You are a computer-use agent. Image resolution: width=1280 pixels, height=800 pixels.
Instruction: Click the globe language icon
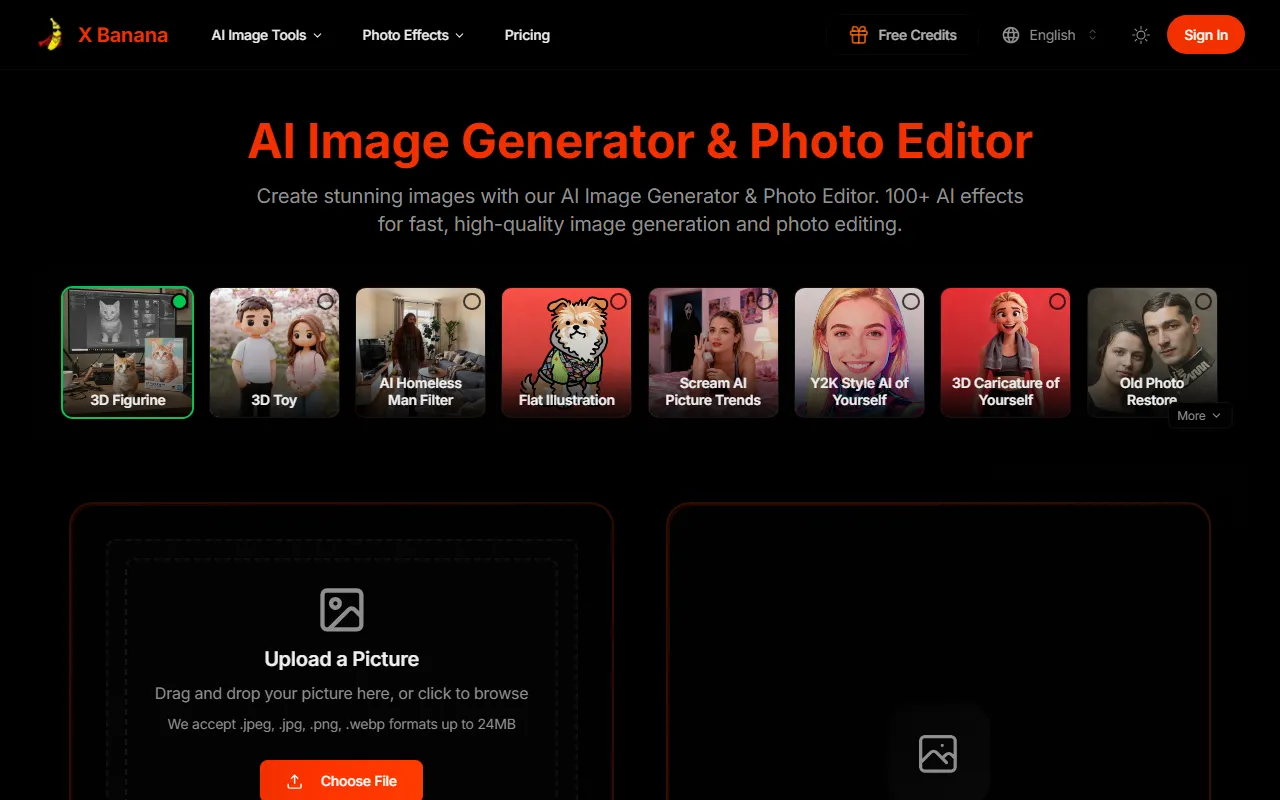click(1011, 35)
